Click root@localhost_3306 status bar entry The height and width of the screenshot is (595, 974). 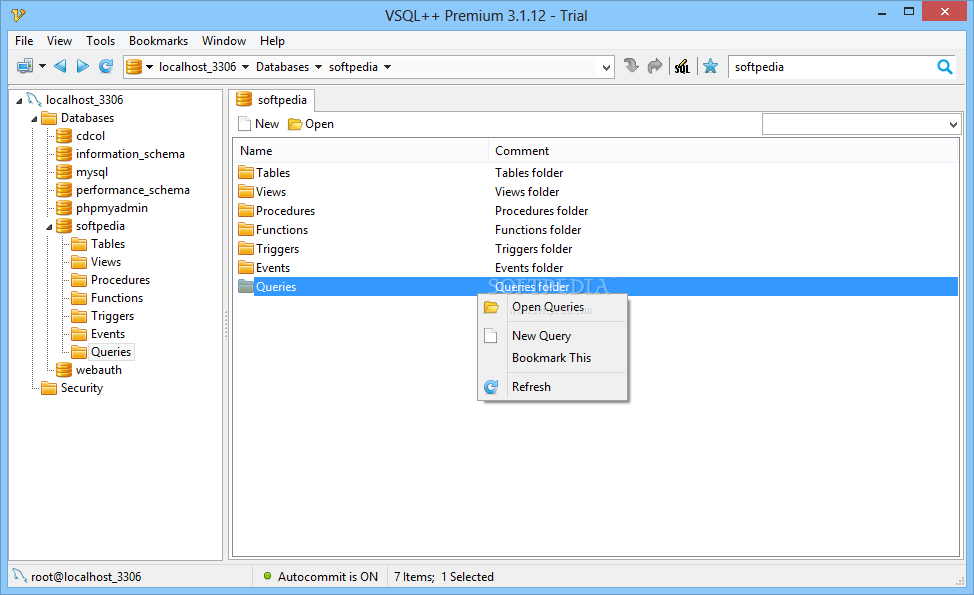[x=78, y=577]
